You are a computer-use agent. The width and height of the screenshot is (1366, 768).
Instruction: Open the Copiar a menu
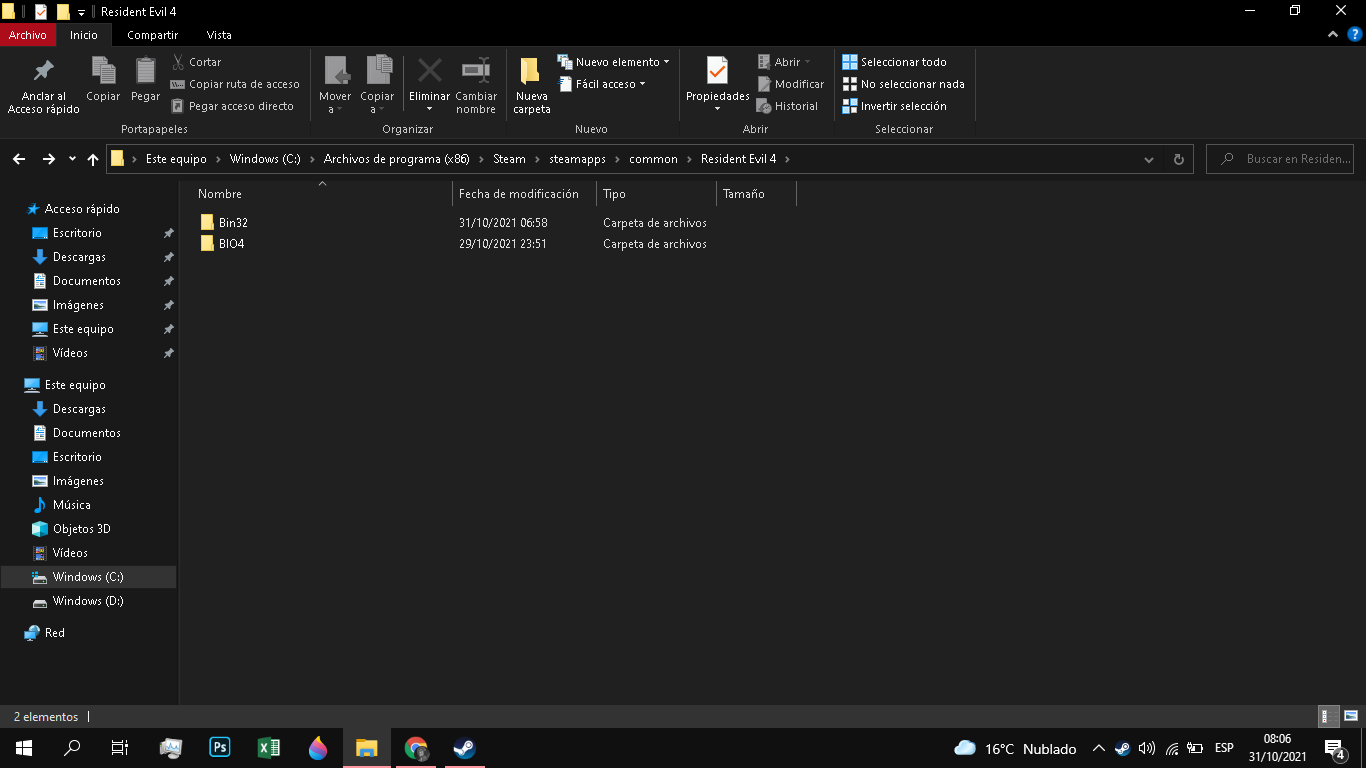tap(377, 86)
